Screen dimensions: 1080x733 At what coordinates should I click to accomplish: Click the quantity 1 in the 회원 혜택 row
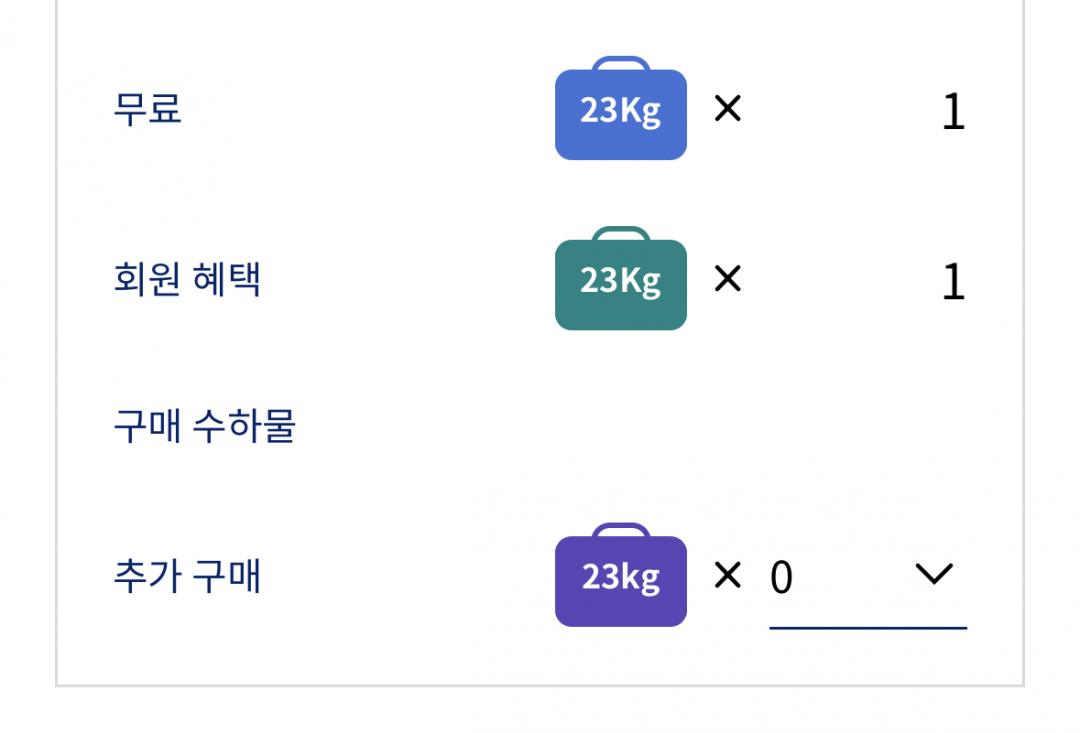click(953, 283)
